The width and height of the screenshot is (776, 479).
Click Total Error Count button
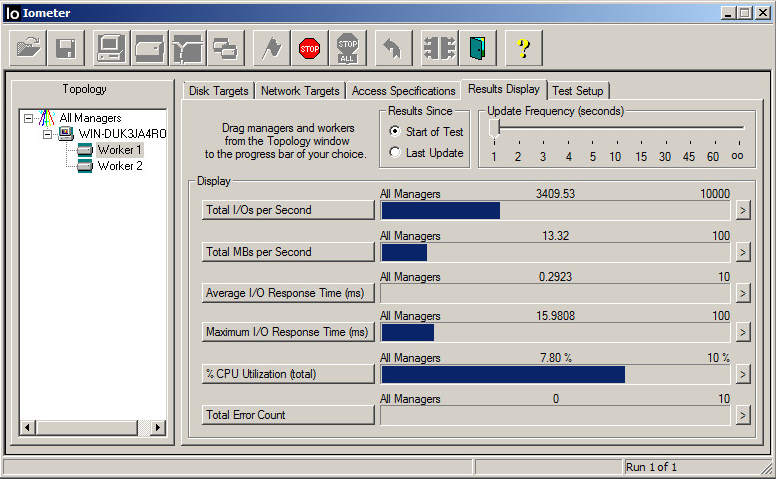coord(288,415)
